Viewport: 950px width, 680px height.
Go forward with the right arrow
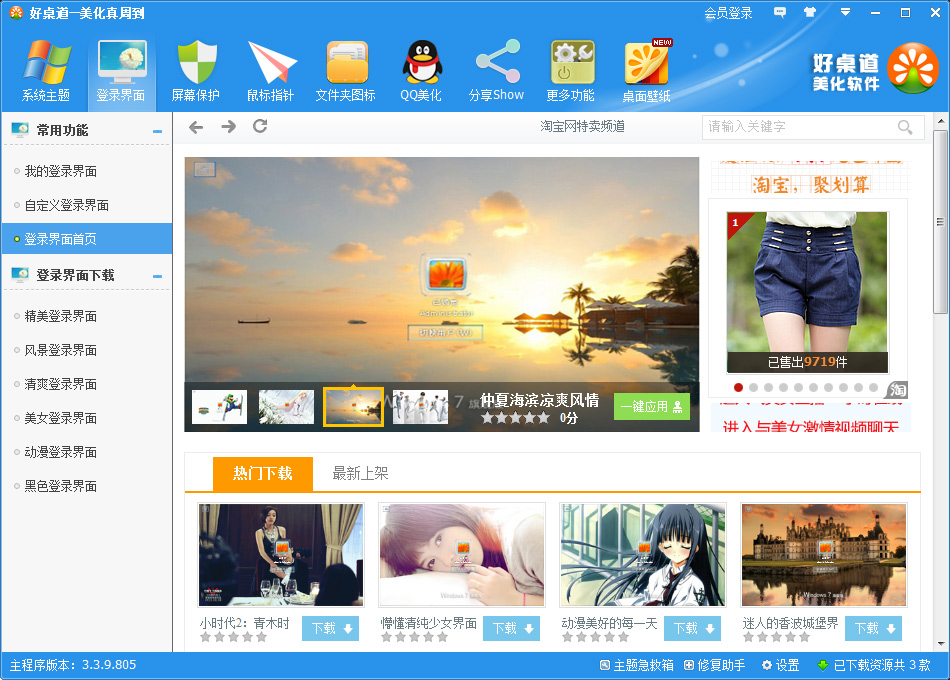pos(228,127)
